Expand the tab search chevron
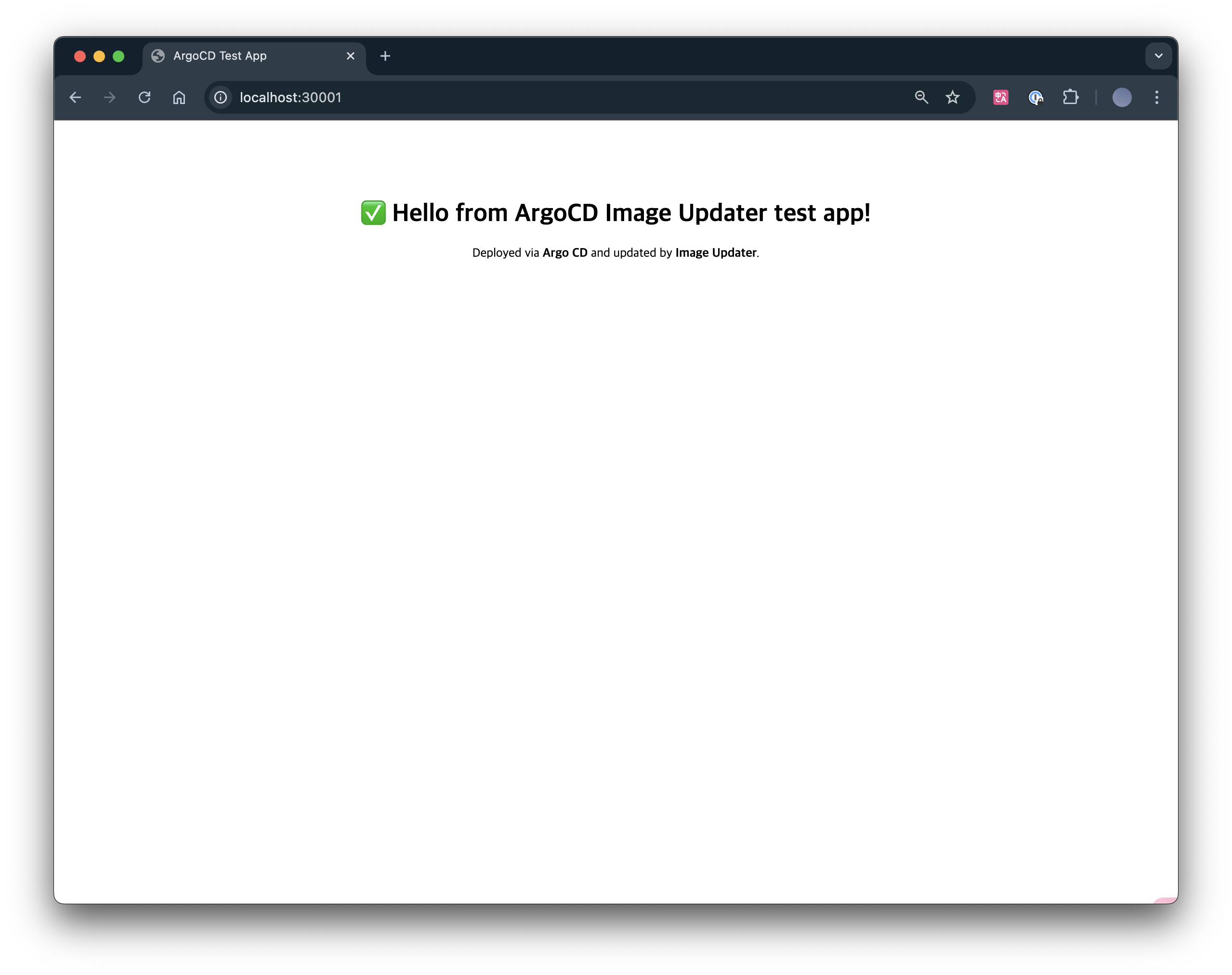This screenshot has width=1232, height=975. click(1158, 56)
